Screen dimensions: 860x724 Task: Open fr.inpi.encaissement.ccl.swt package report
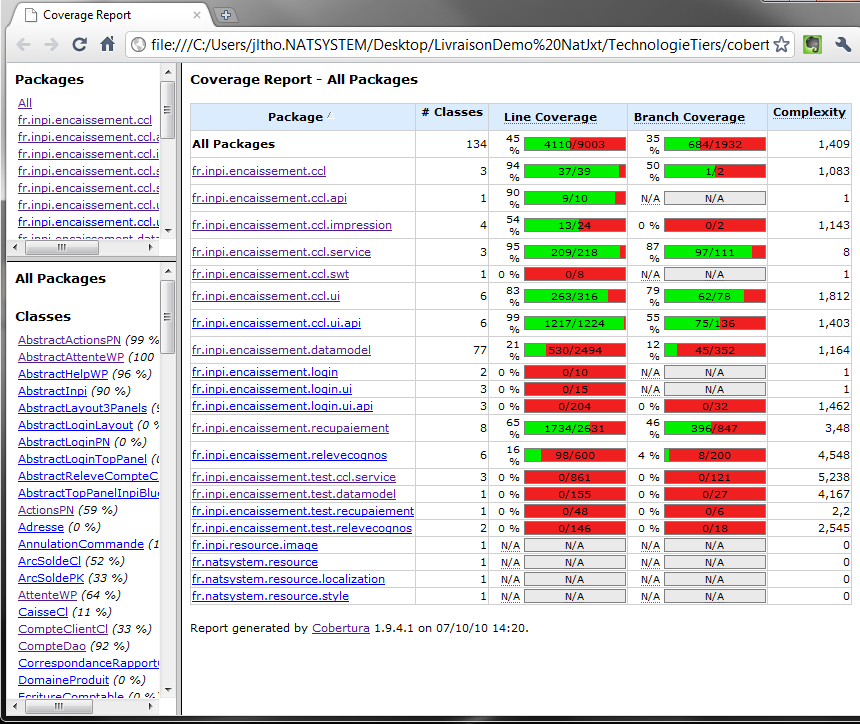click(x=270, y=274)
